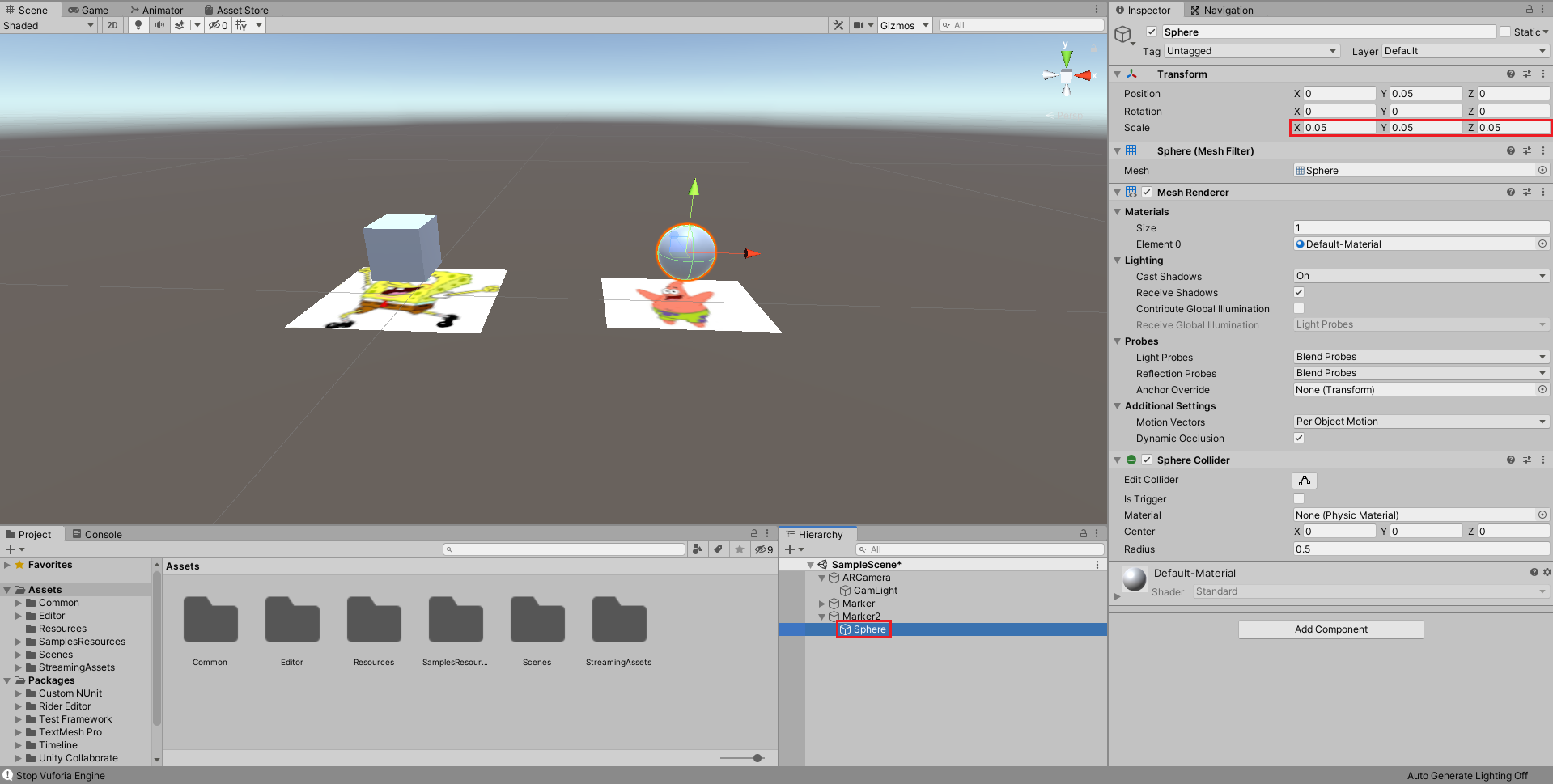
Task: Collapse the Transform component
Action: [1117, 74]
